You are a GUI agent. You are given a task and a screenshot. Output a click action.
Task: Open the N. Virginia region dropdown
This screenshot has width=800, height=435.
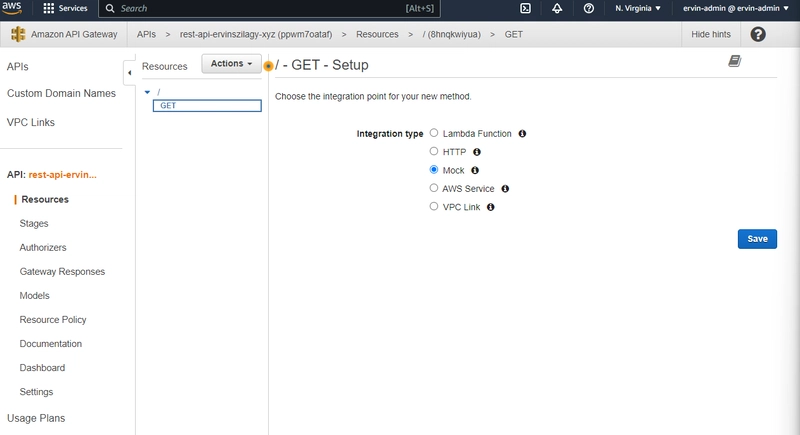coord(638,8)
